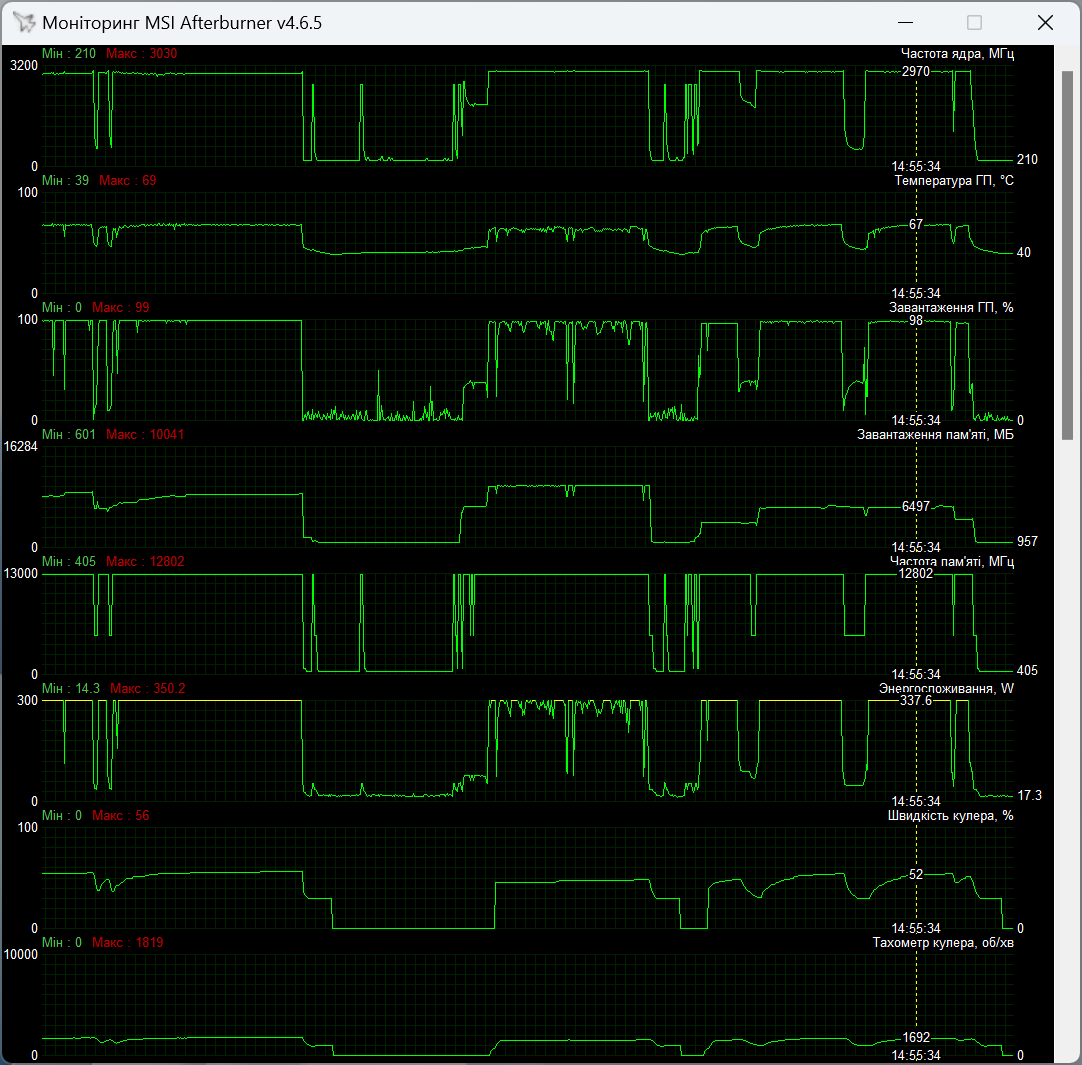The height and width of the screenshot is (1065, 1082).
Task: Click the 'Частота ядра, МГц' graph title
Action: (957, 54)
